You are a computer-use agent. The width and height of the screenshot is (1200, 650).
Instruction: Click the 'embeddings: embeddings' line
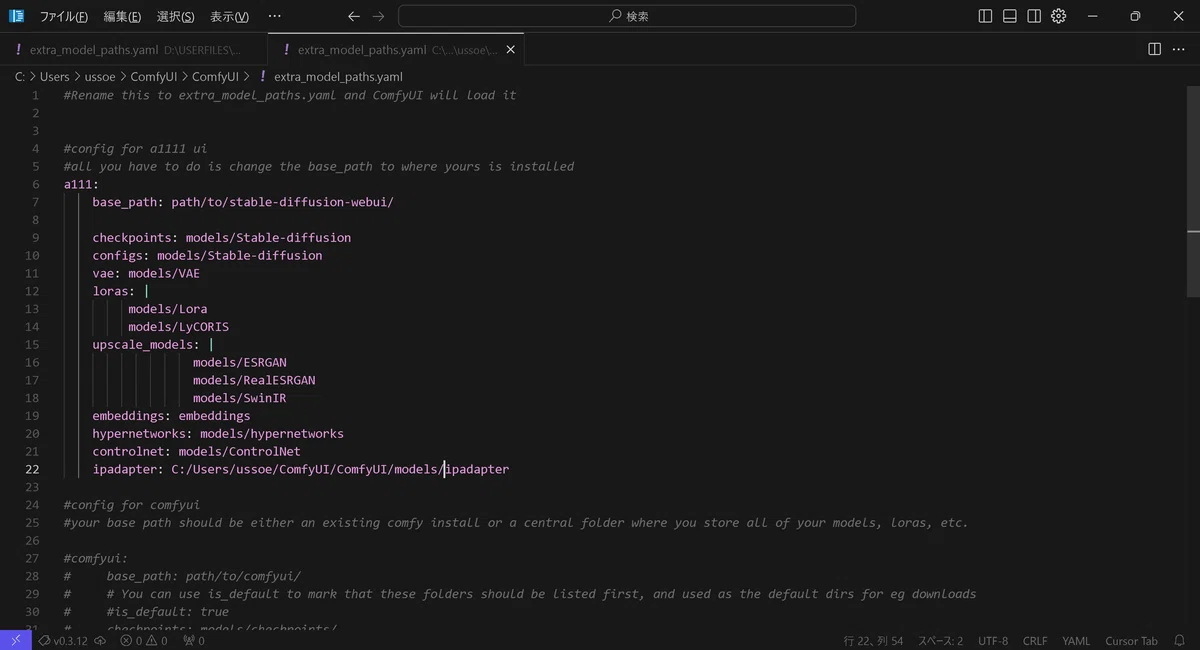(x=171, y=416)
